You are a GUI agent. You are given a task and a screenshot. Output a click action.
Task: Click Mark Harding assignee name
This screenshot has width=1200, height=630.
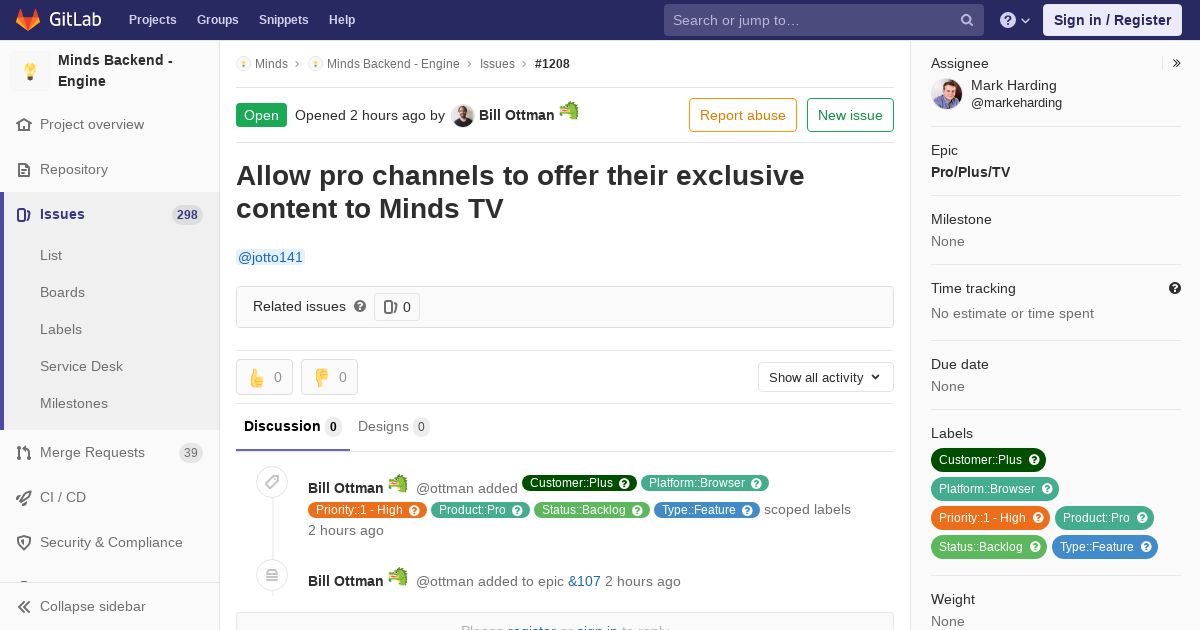[x=1013, y=85]
